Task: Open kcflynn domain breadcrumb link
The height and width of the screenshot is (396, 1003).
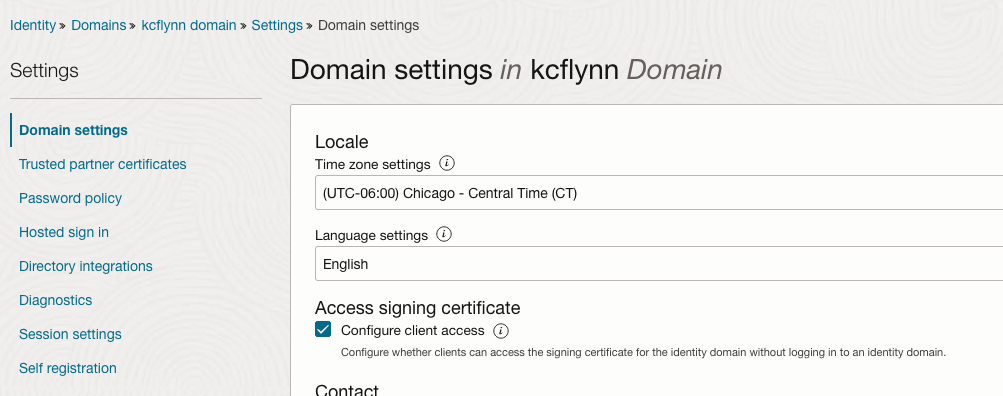Action: tap(189, 26)
